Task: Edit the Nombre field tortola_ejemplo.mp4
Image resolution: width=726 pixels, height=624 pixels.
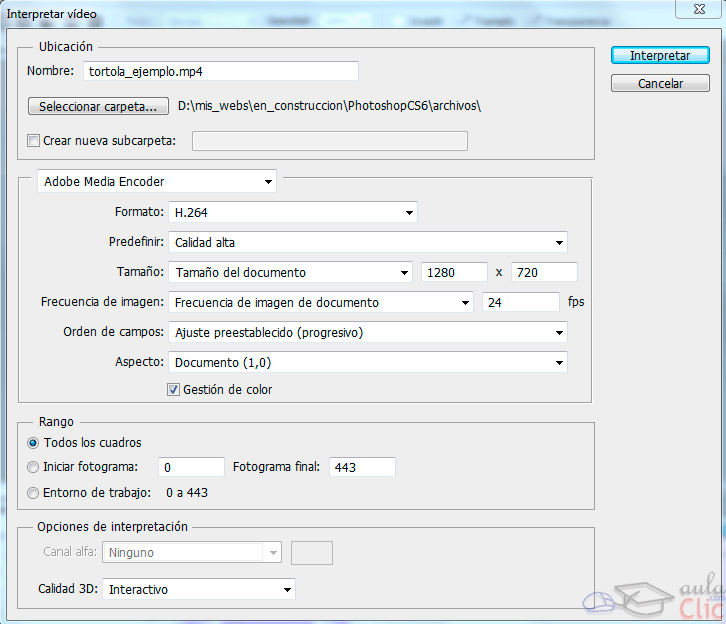Action: point(221,71)
